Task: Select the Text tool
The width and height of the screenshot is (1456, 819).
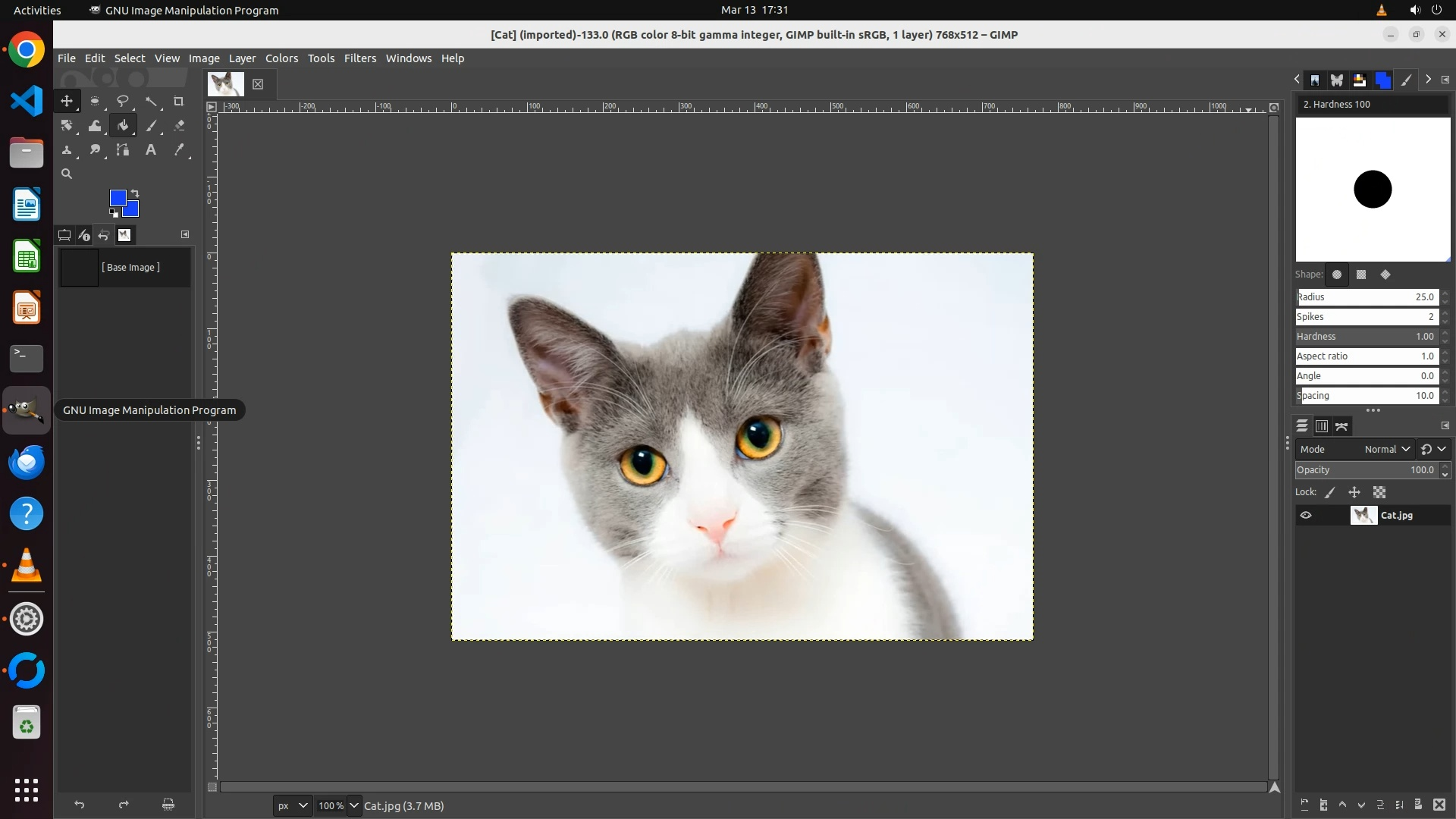Action: (x=150, y=150)
